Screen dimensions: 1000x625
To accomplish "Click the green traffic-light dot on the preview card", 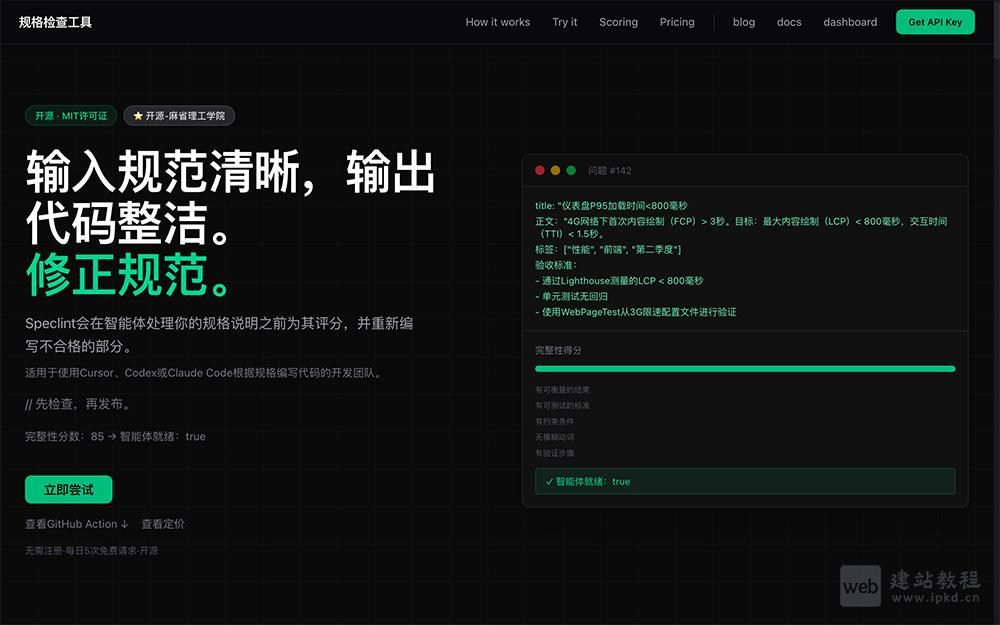I will 570,169.
